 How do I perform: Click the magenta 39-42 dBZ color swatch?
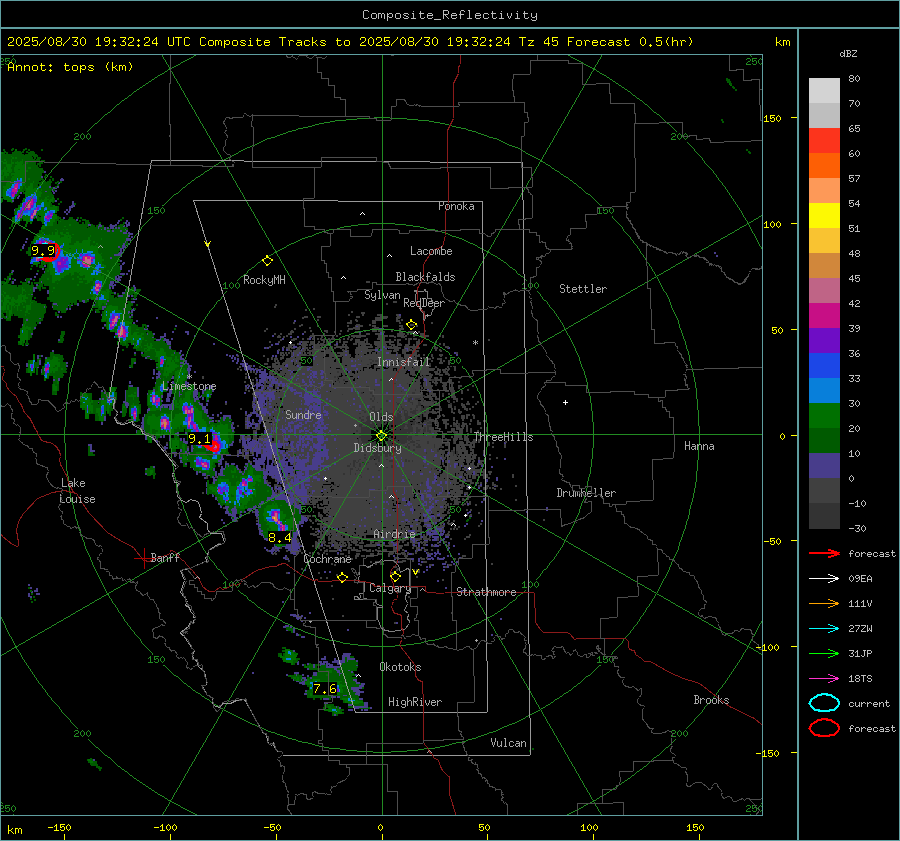[824, 316]
